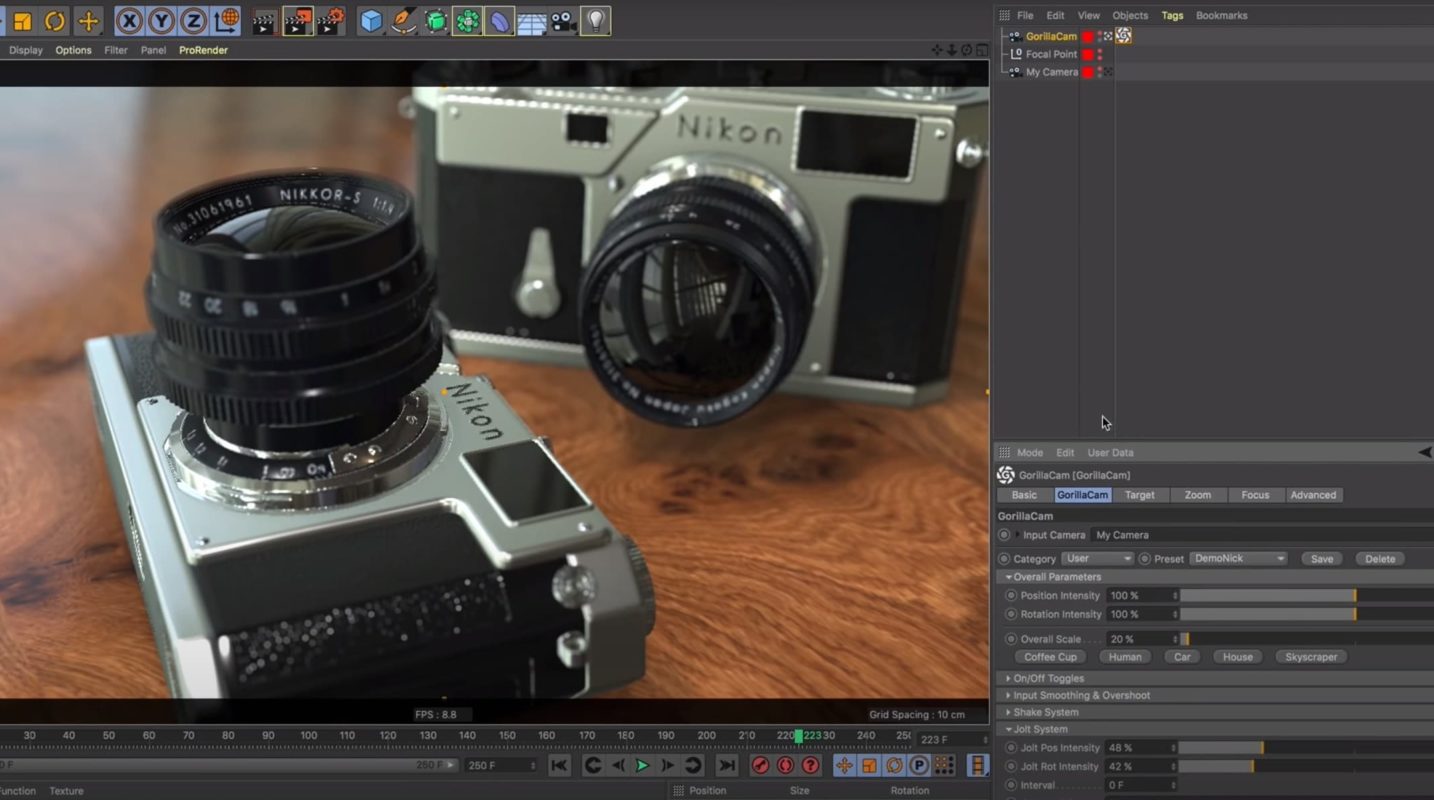
Task: Click the Record Active Objects key button
Action: (760, 766)
